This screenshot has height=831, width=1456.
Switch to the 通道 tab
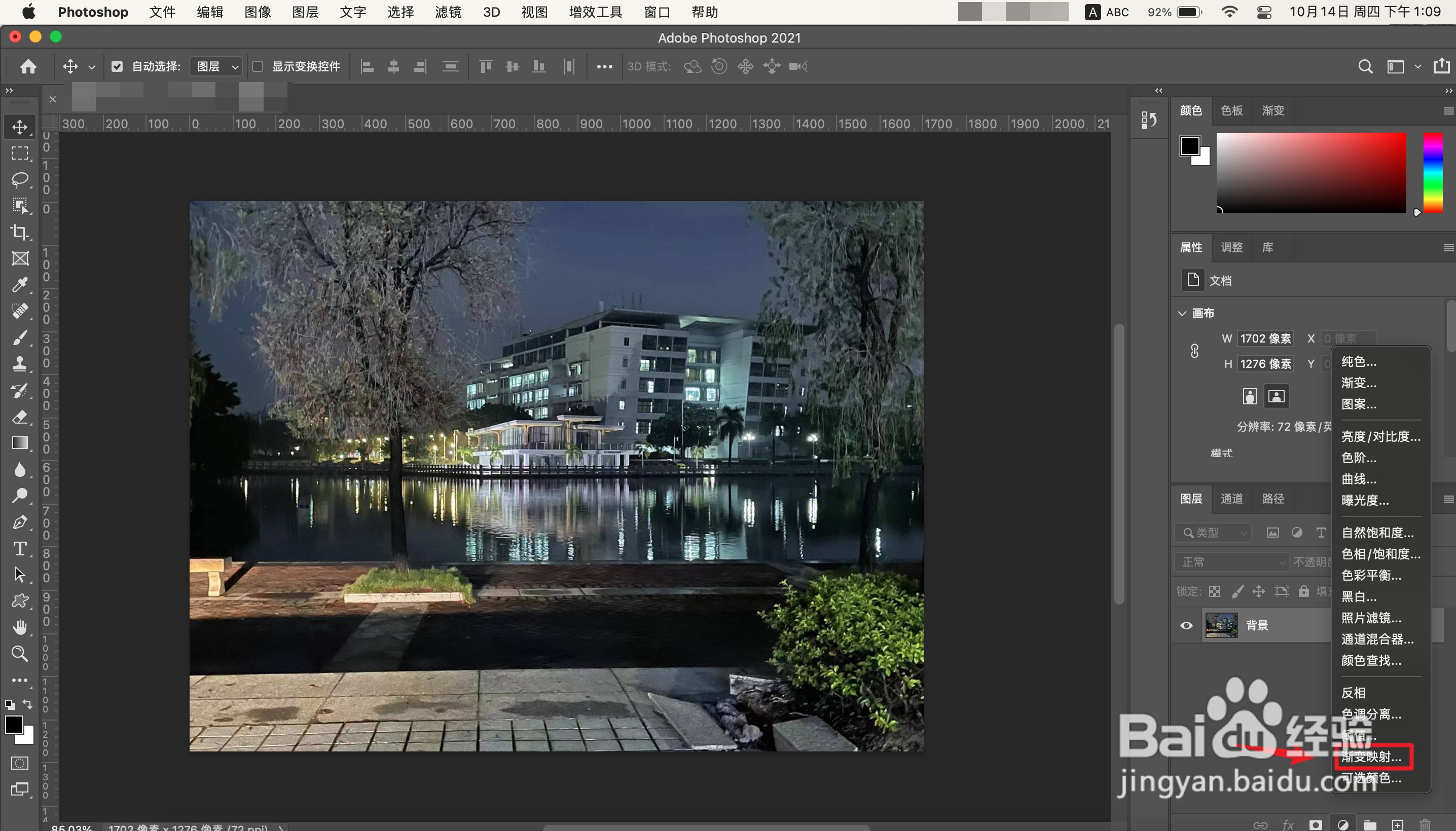point(1231,499)
